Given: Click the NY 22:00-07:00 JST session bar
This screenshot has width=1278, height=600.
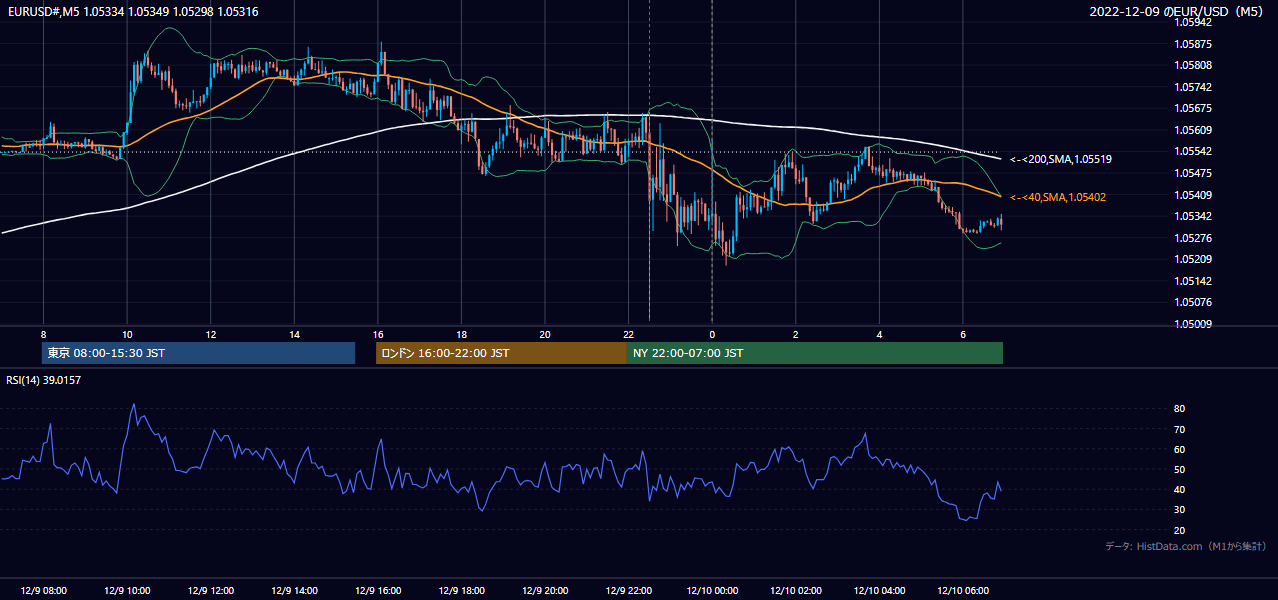Looking at the screenshot, I should [815, 353].
